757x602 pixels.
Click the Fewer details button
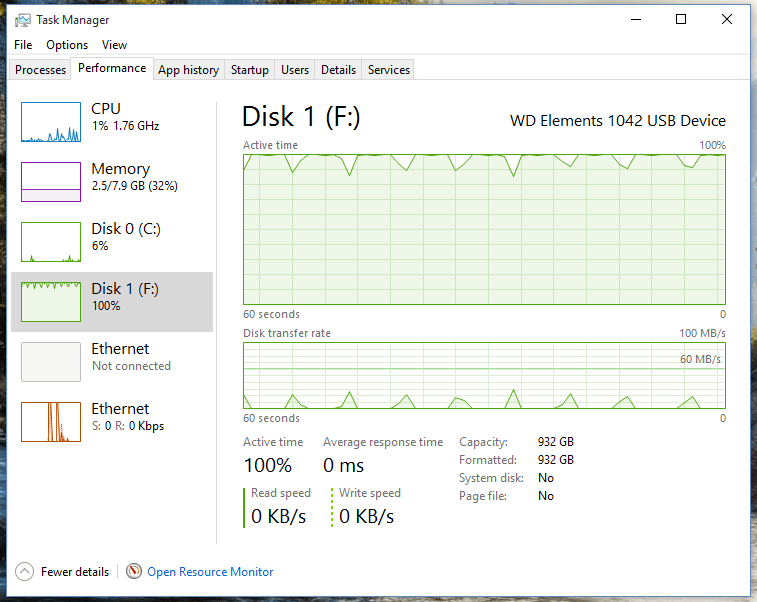tap(62, 572)
